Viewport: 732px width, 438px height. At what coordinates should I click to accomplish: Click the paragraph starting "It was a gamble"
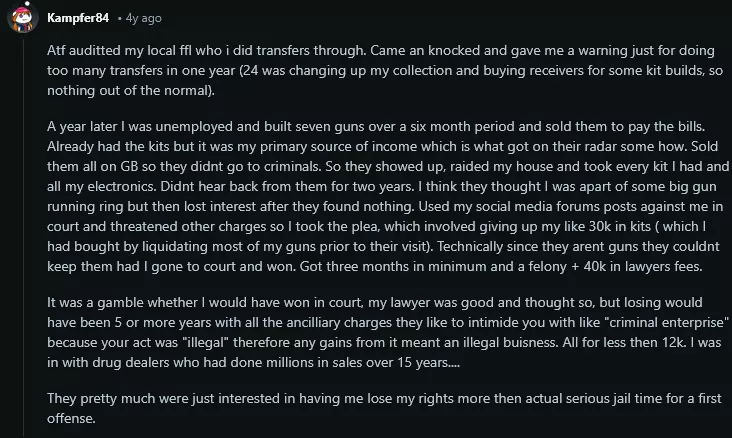pos(380,341)
